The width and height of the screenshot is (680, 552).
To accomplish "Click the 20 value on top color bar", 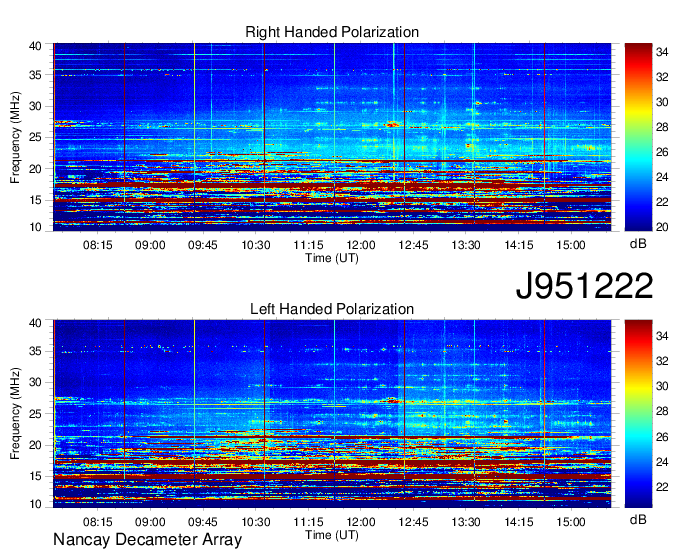I will point(662,227).
